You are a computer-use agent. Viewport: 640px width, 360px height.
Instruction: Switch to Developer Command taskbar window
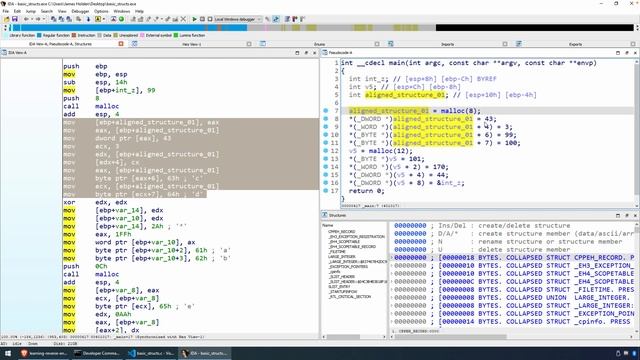point(97,353)
